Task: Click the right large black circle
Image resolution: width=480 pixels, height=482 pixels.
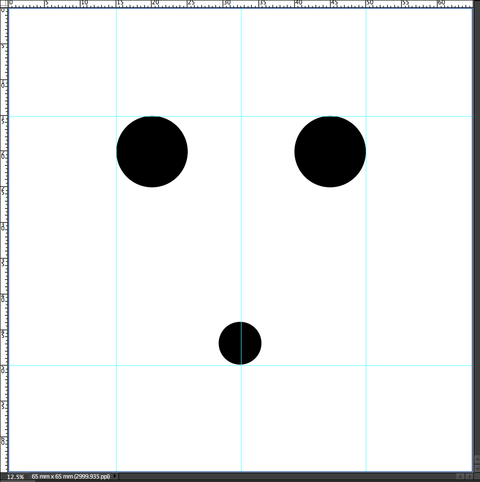Action: pos(330,152)
